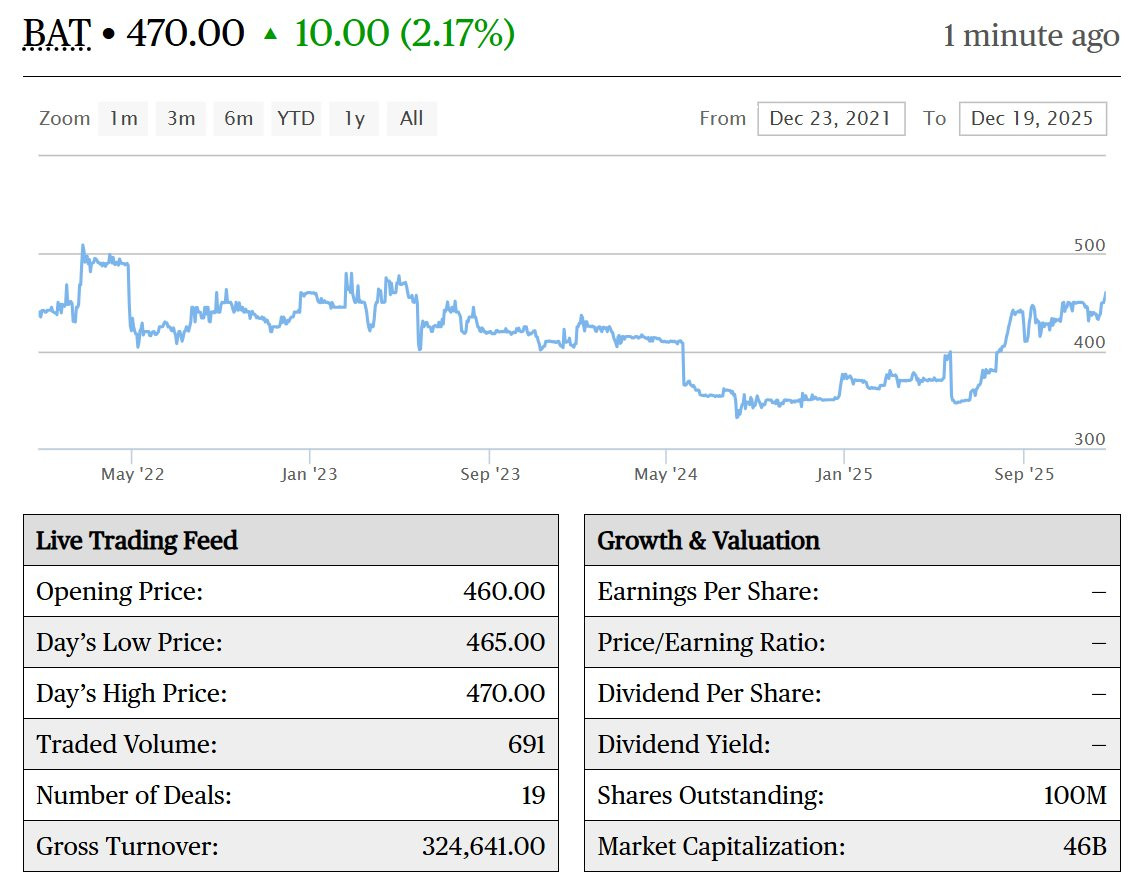Click the Market Capitalization row

click(x=851, y=847)
